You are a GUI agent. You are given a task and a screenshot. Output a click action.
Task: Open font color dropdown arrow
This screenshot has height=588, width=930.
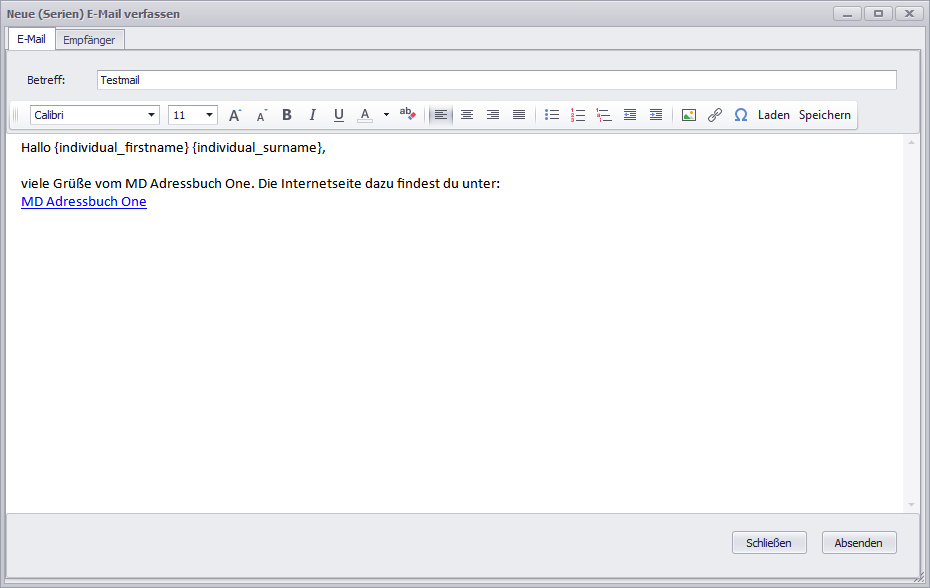(386, 115)
